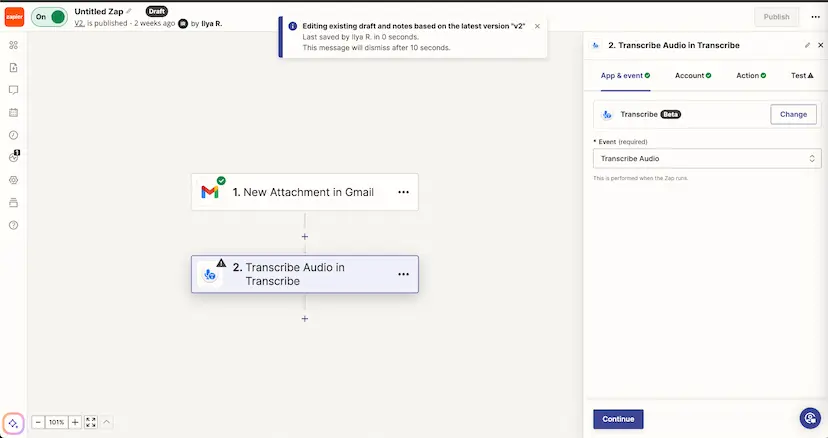This screenshot has height=438, width=828.
Task: Open step 1 Gmail three-dot menu
Action: [x=403, y=192]
